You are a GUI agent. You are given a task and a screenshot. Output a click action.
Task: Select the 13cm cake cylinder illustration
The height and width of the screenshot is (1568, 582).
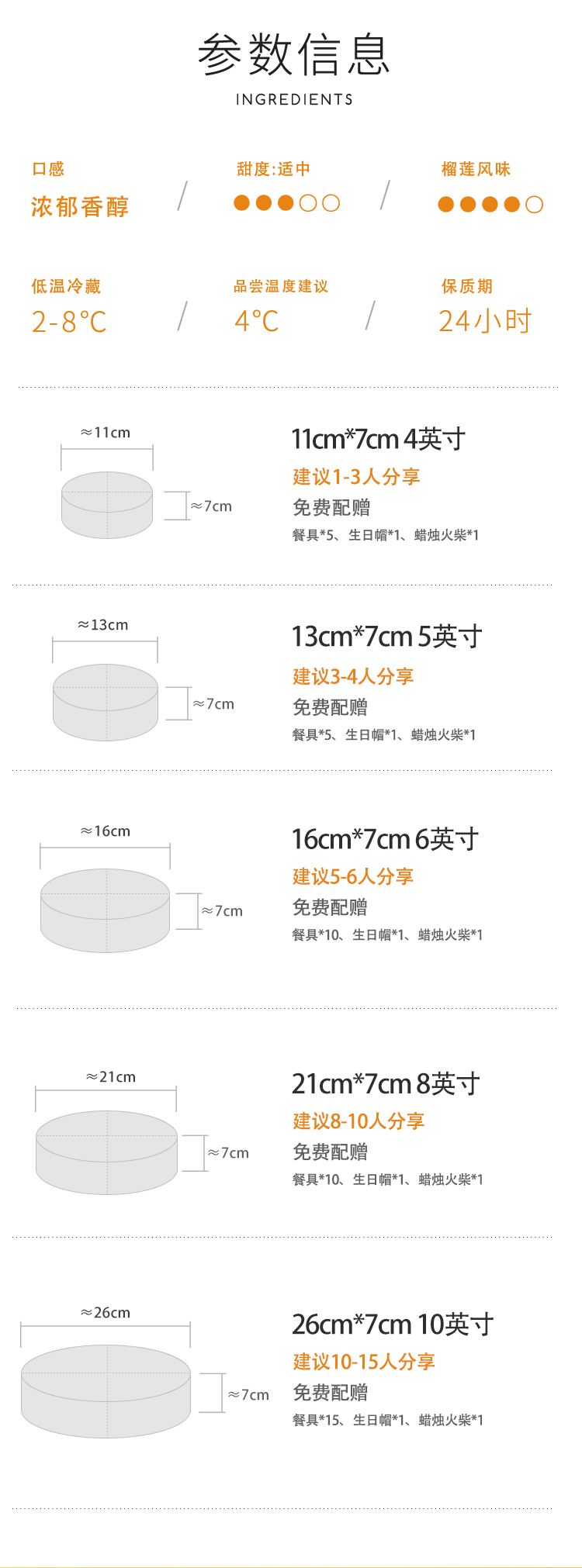(x=106, y=703)
